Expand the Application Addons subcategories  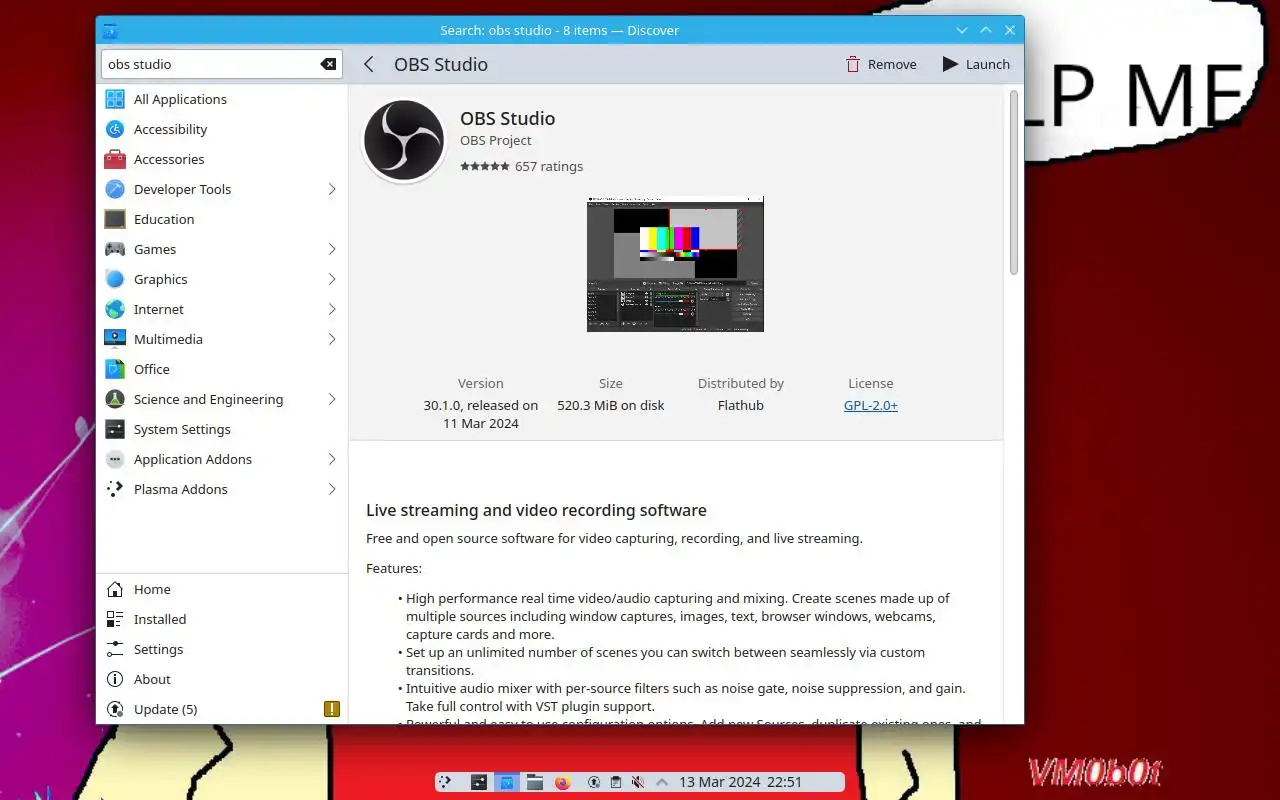click(x=332, y=459)
